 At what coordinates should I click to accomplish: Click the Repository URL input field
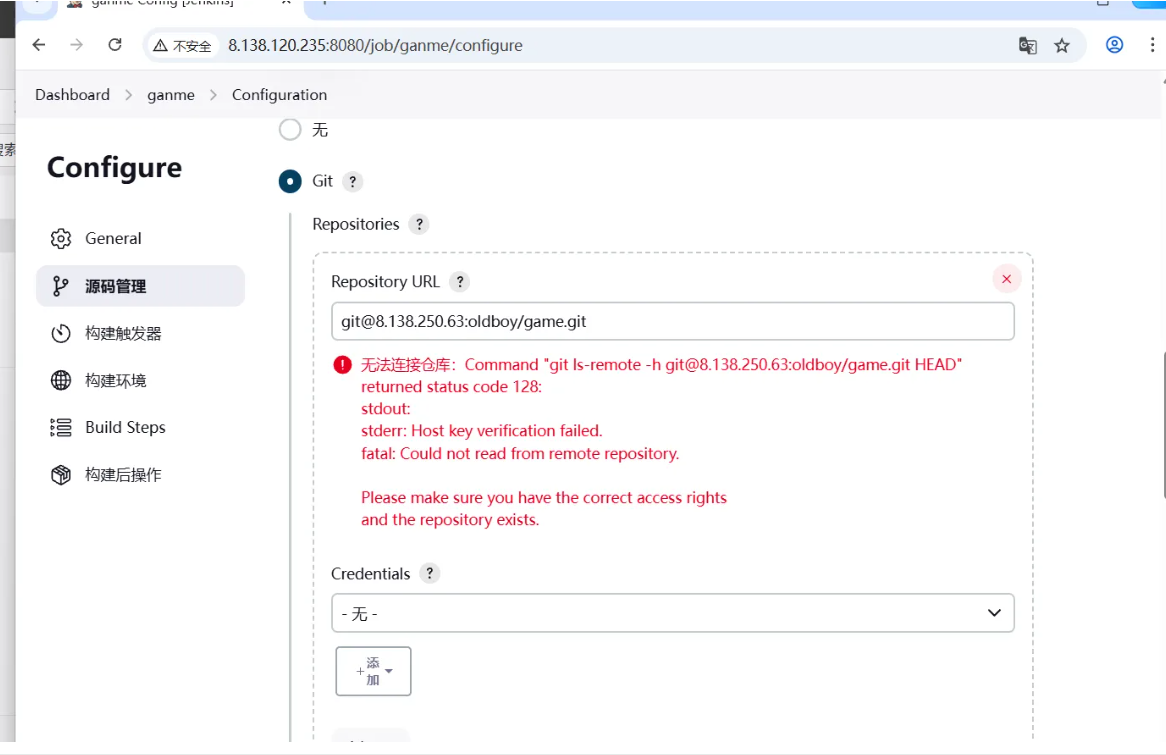point(672,321)
